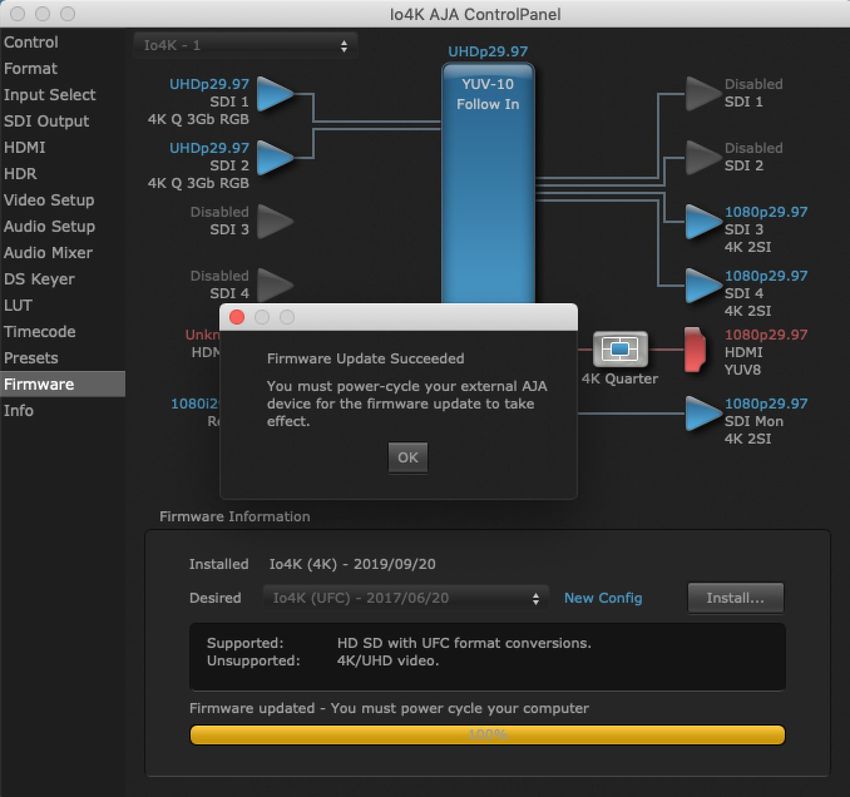The height and width of the screenshot is (797, 850).
Task: Click the SDI Mon output triangle icon
Action: point(703,413)
